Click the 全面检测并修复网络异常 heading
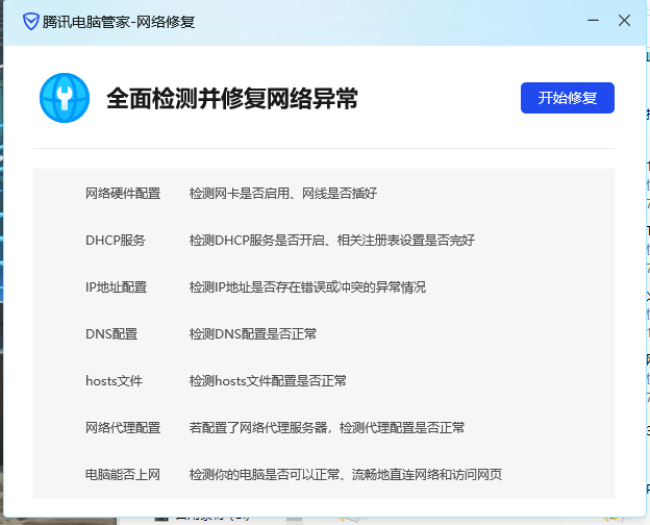 click(x=232, y=99)
